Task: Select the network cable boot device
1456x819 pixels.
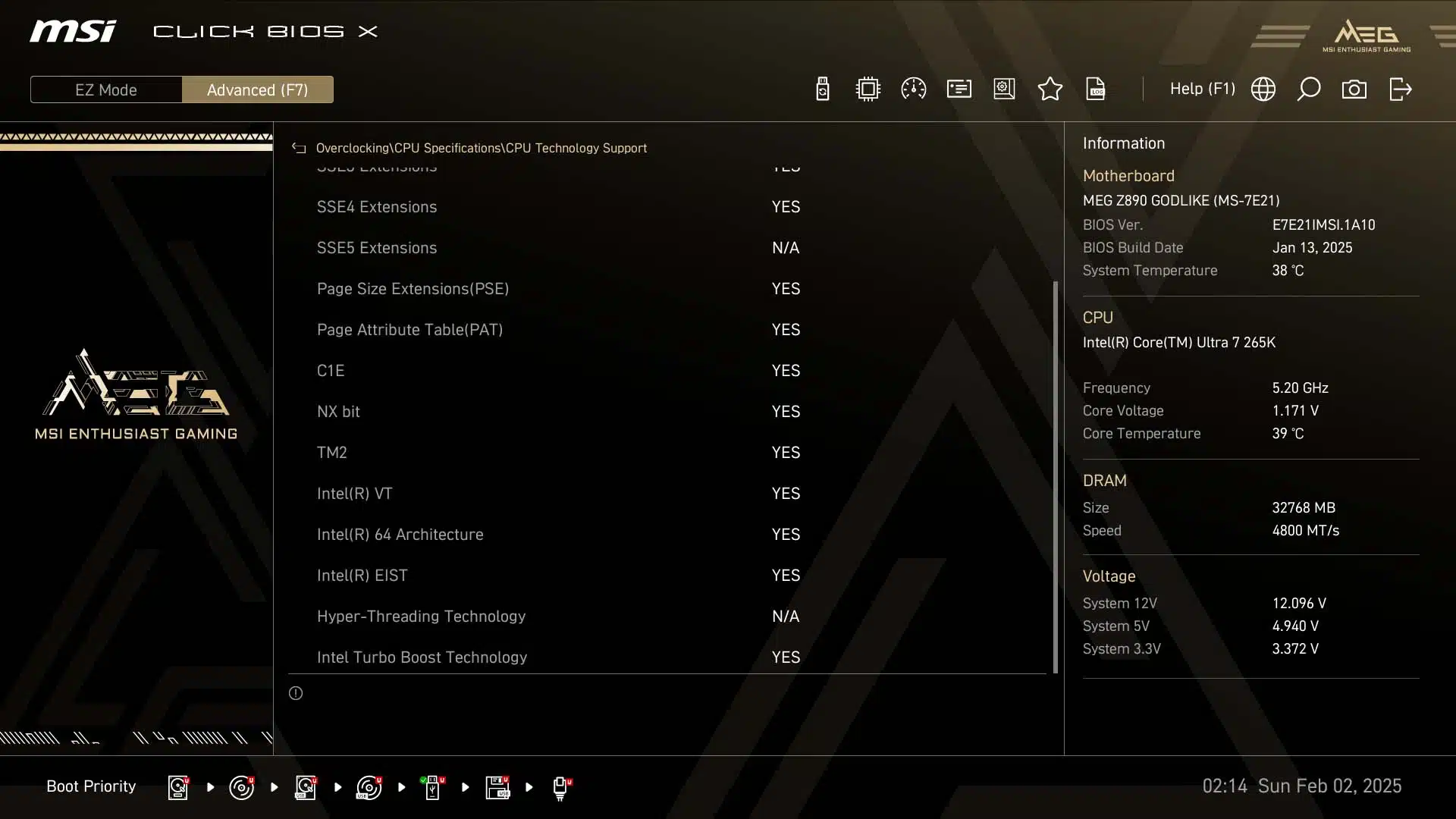Action: [x=561, y=789]
